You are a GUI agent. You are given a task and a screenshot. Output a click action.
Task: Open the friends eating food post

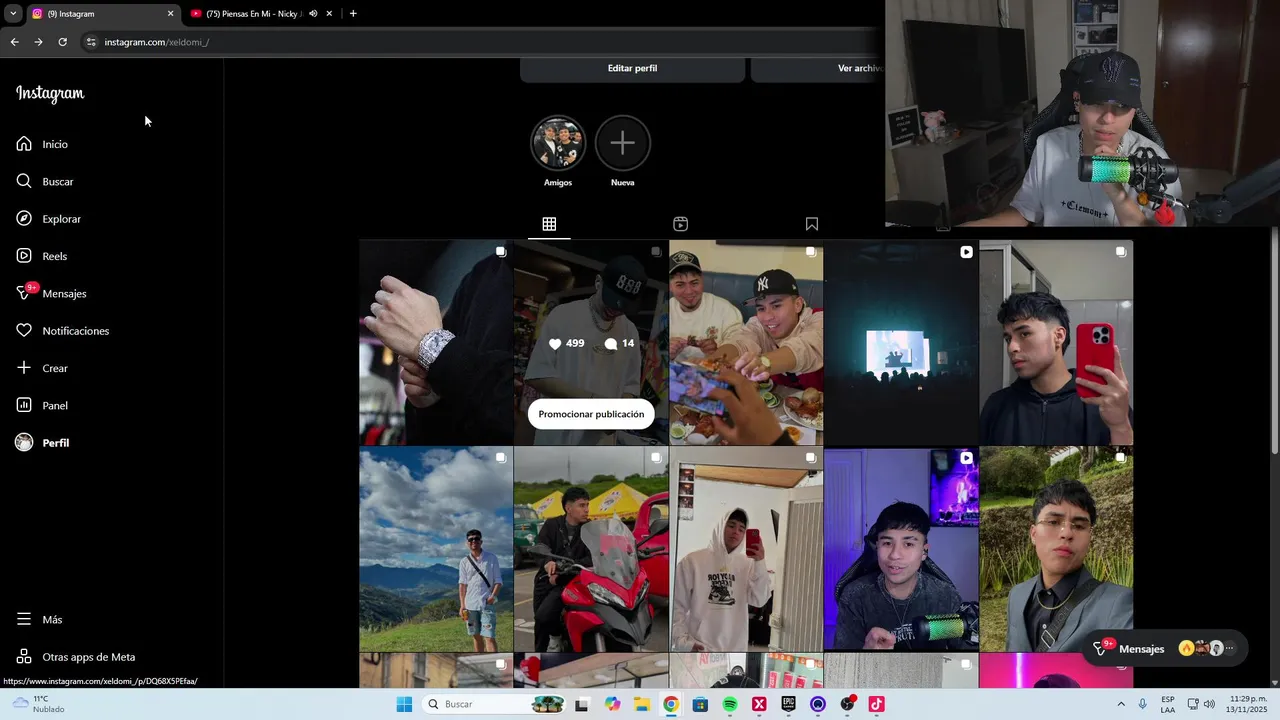tap(746, 342)
